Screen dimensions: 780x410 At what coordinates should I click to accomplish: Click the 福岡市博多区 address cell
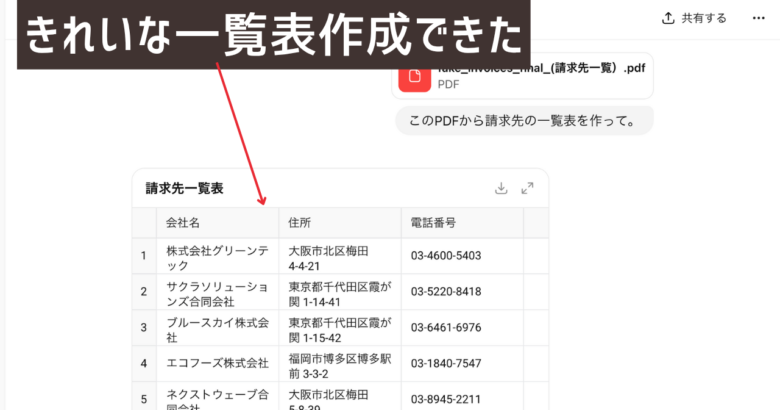tap(338, 363)
